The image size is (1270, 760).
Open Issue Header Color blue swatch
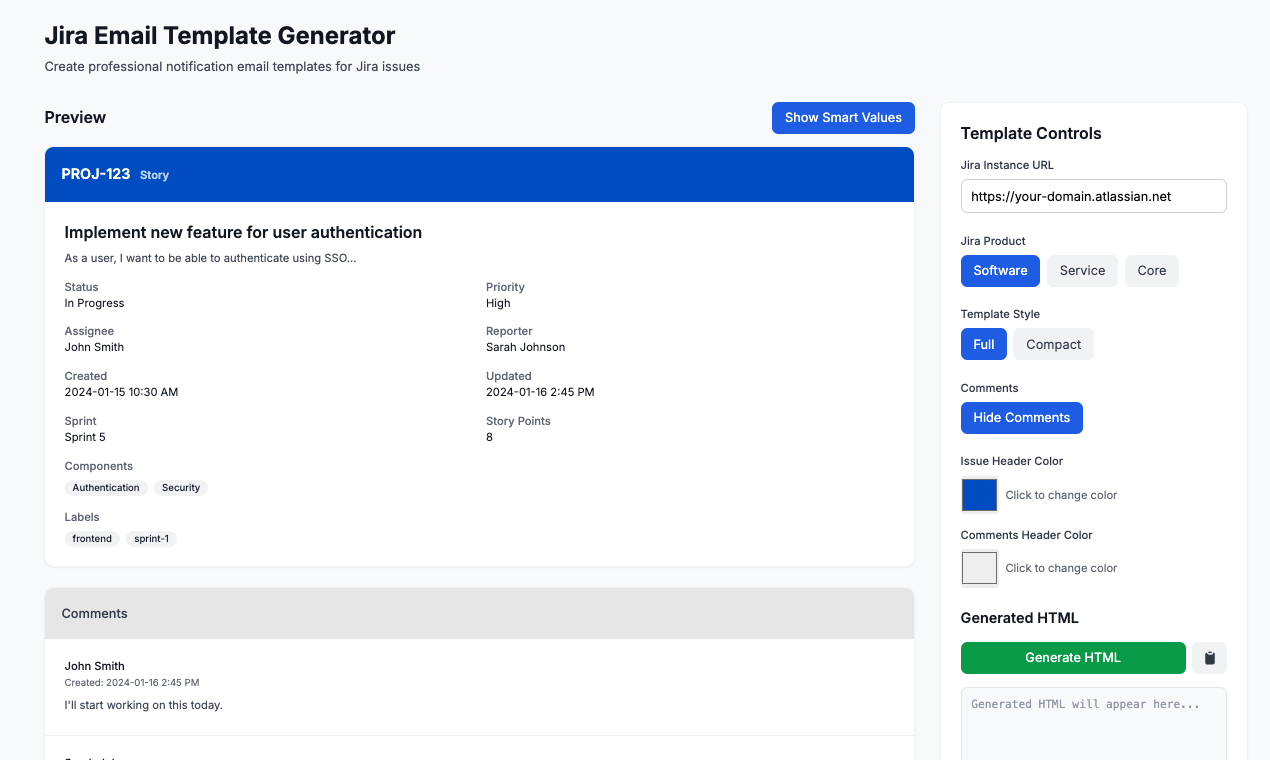point(979,495)
